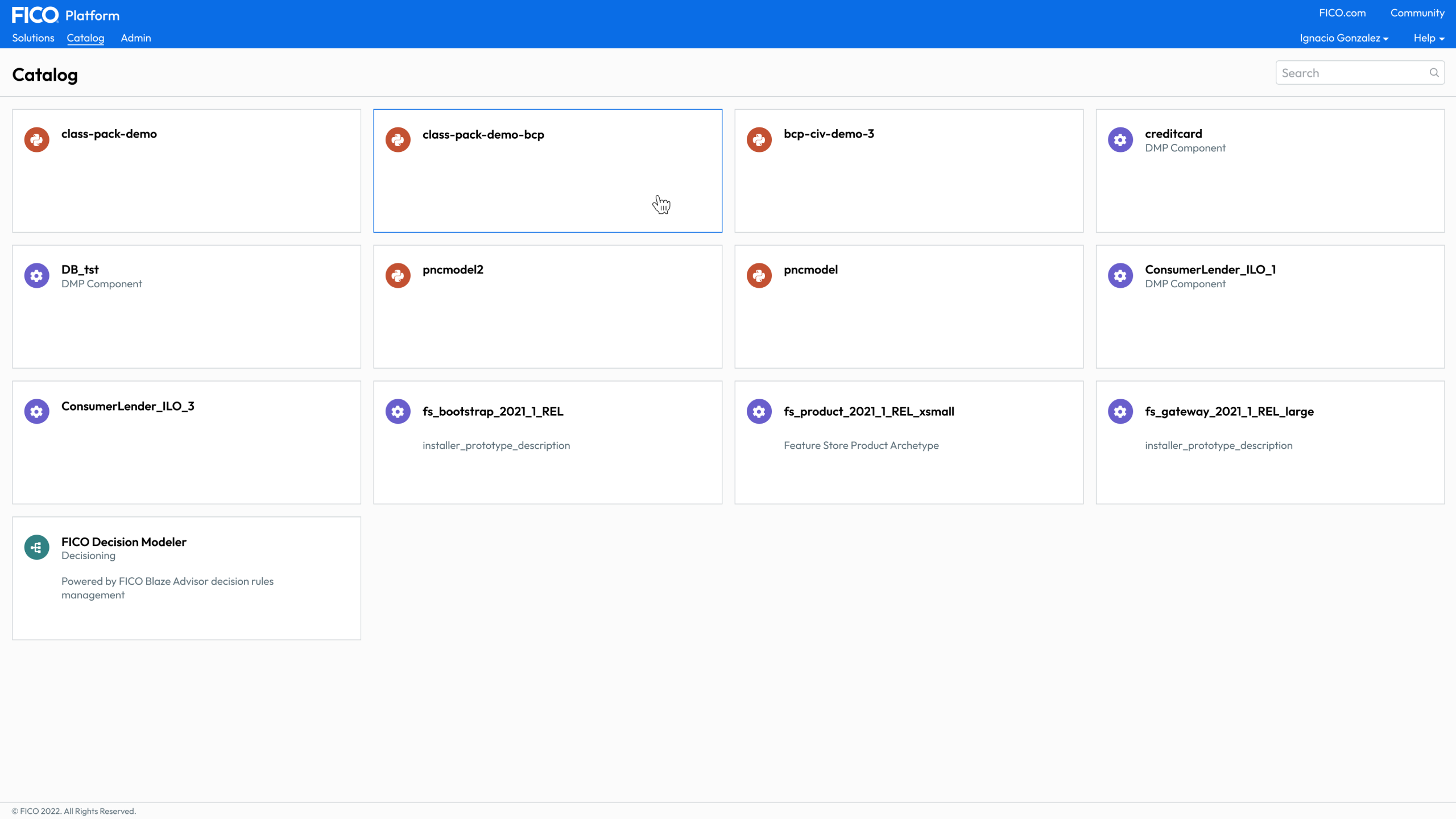Click the Decisioning category label

pos(88,556)
